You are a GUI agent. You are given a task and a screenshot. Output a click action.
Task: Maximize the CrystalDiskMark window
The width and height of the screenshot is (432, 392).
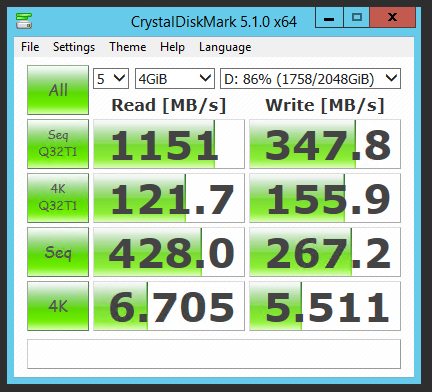coord(357,17)
